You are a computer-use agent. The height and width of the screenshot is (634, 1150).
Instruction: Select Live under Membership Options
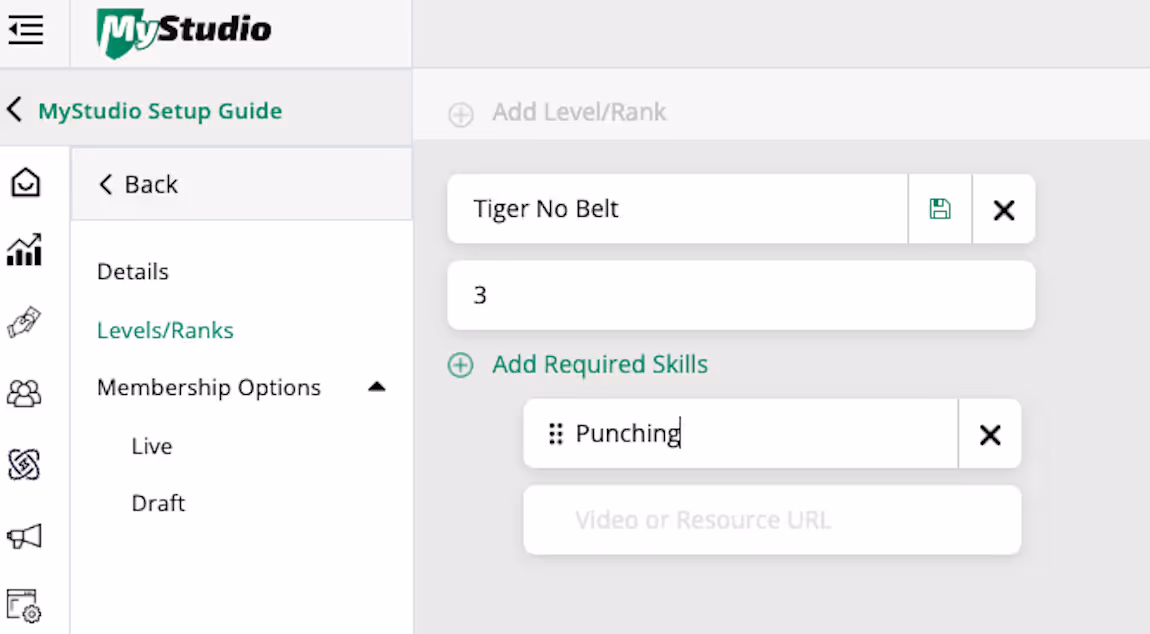152,446
